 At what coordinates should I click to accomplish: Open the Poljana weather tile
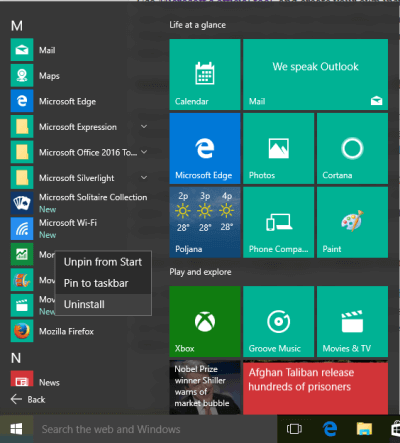[x=205, y=222]
